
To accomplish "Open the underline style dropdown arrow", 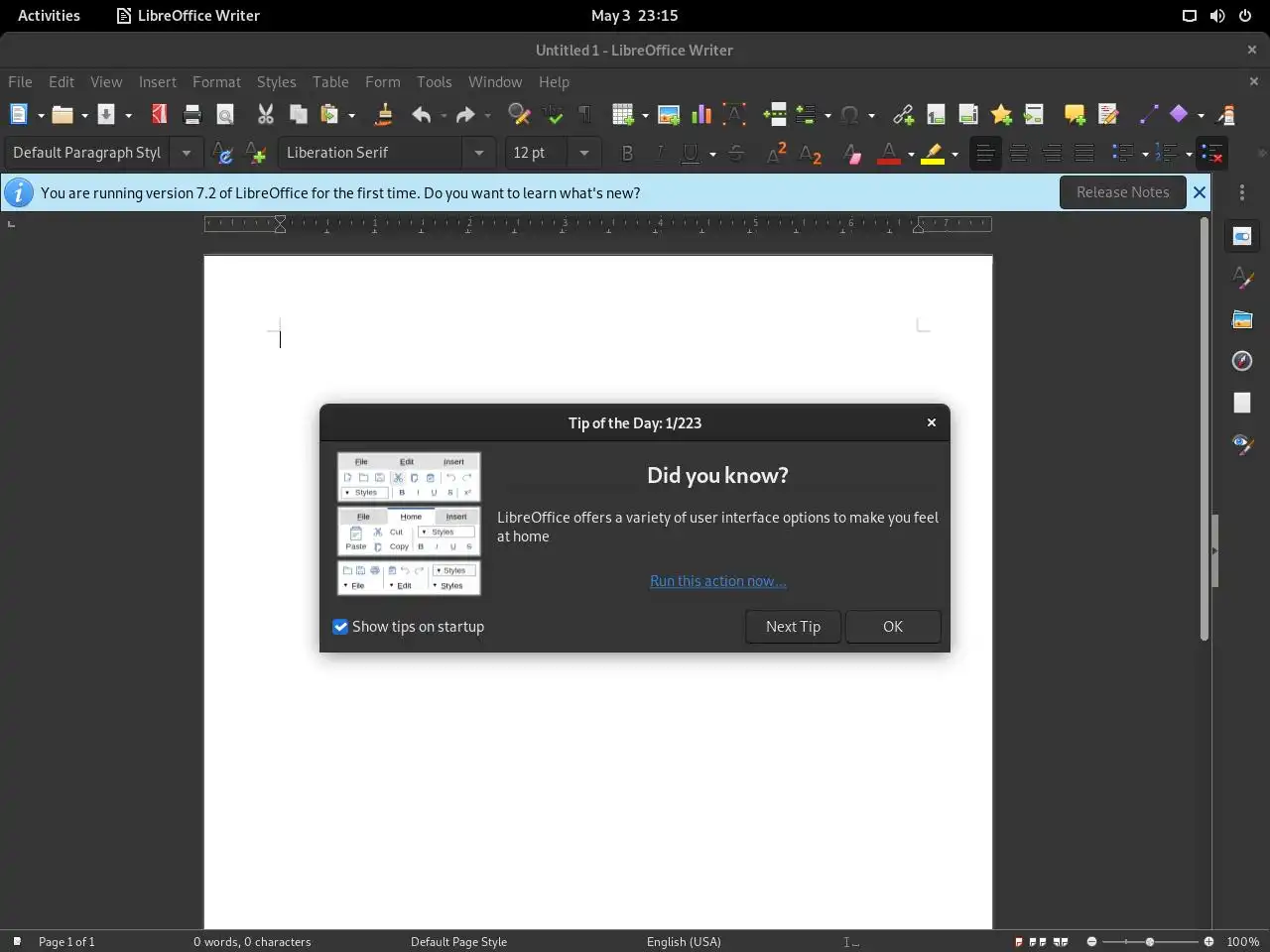I will (x=712, y=154).
